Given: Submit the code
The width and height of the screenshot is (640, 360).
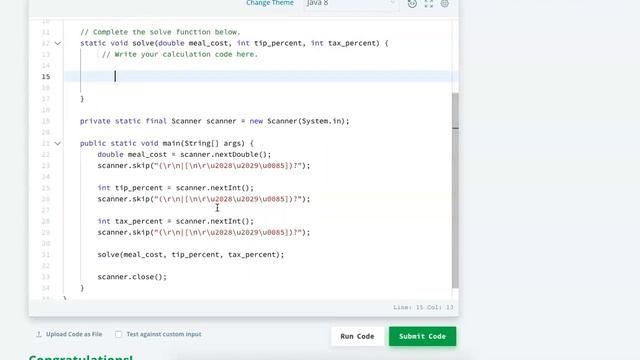Looking at the screenshot, I should click(422, 336).
